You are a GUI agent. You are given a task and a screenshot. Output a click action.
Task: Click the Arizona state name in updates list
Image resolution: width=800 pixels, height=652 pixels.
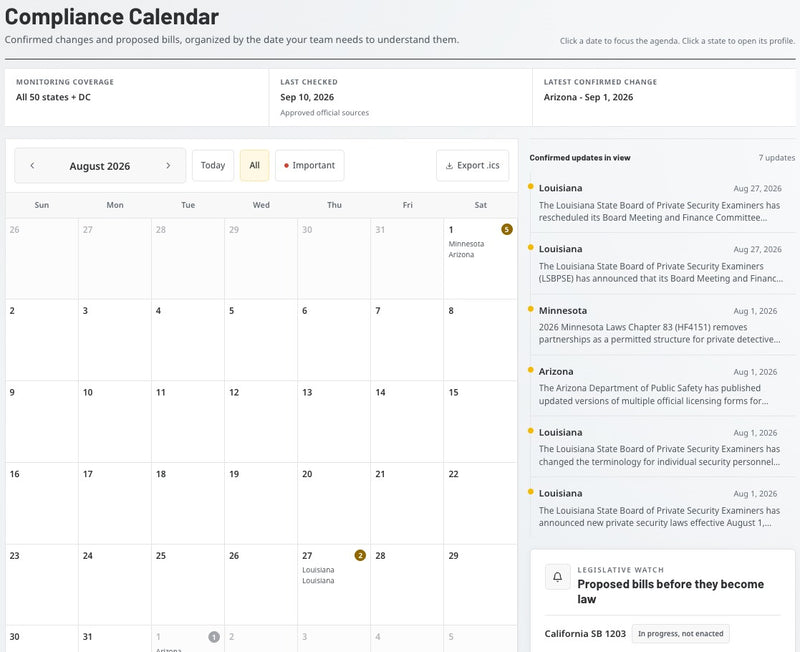pyautogui.click(x=556, y=371)
